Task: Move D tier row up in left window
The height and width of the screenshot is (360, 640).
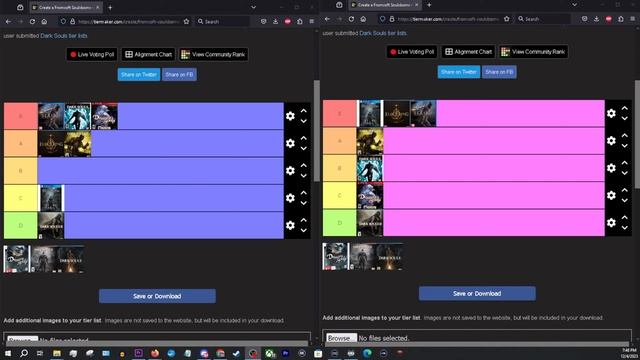Action: click(304, 220)
